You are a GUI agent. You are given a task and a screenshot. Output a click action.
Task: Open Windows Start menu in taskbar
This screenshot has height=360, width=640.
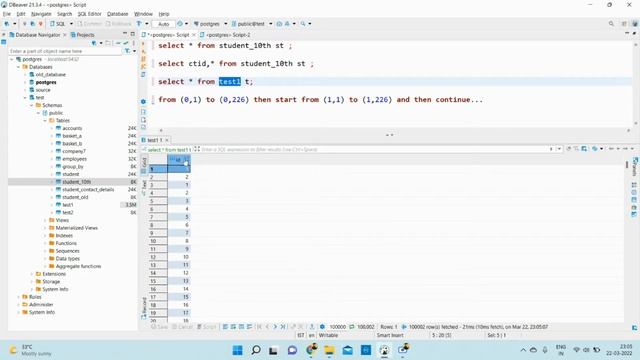(237, 350)
